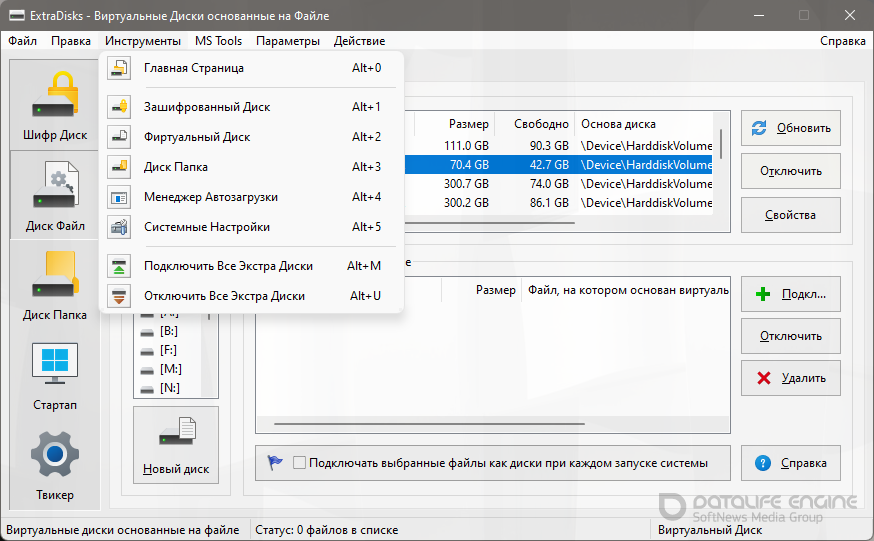The image size is (874, 541).
Task: Click the Системные Настройки menu icon
Action: (x=119, y=227)
